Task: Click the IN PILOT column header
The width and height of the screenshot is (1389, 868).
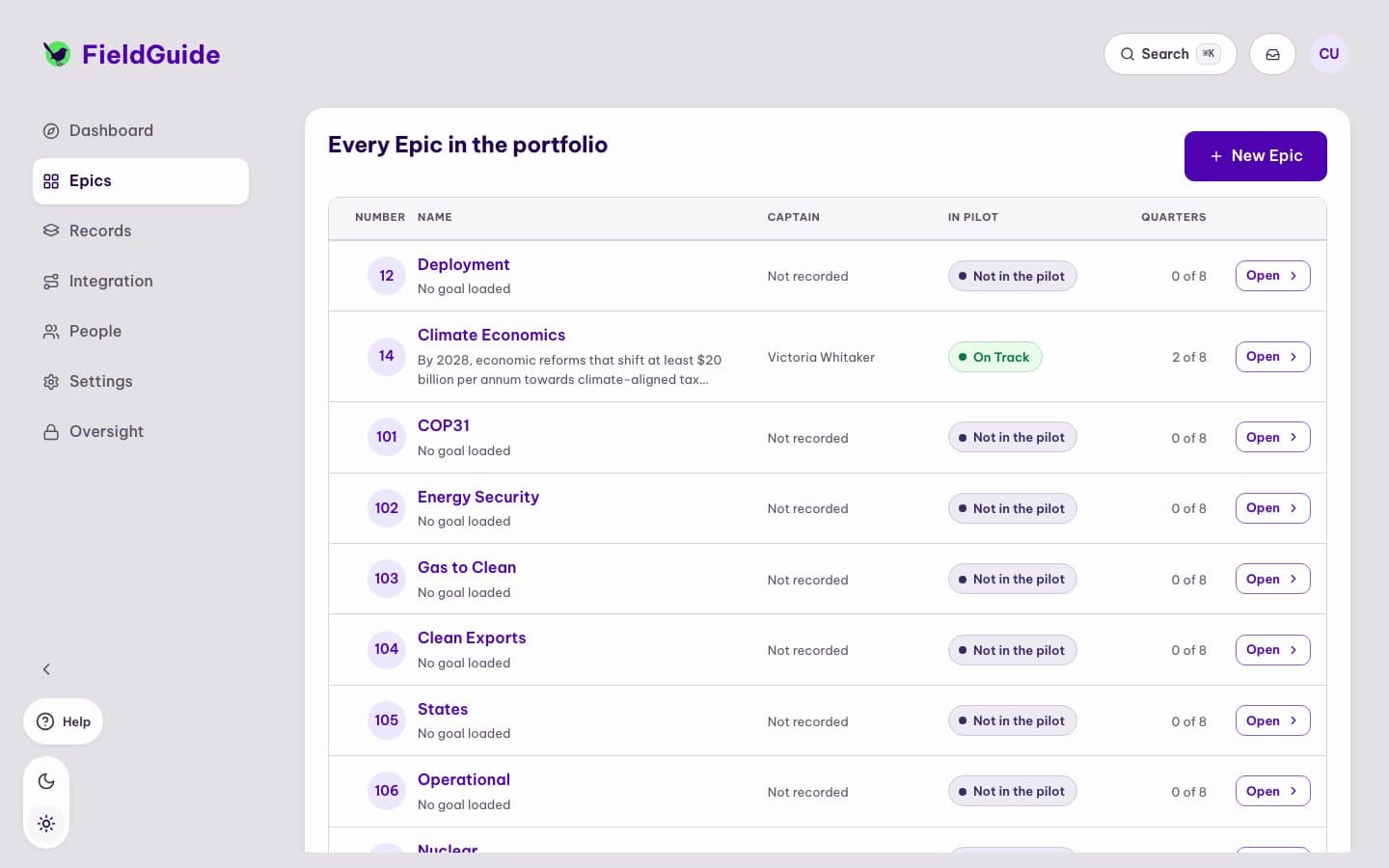Action: tap(973, 217)
